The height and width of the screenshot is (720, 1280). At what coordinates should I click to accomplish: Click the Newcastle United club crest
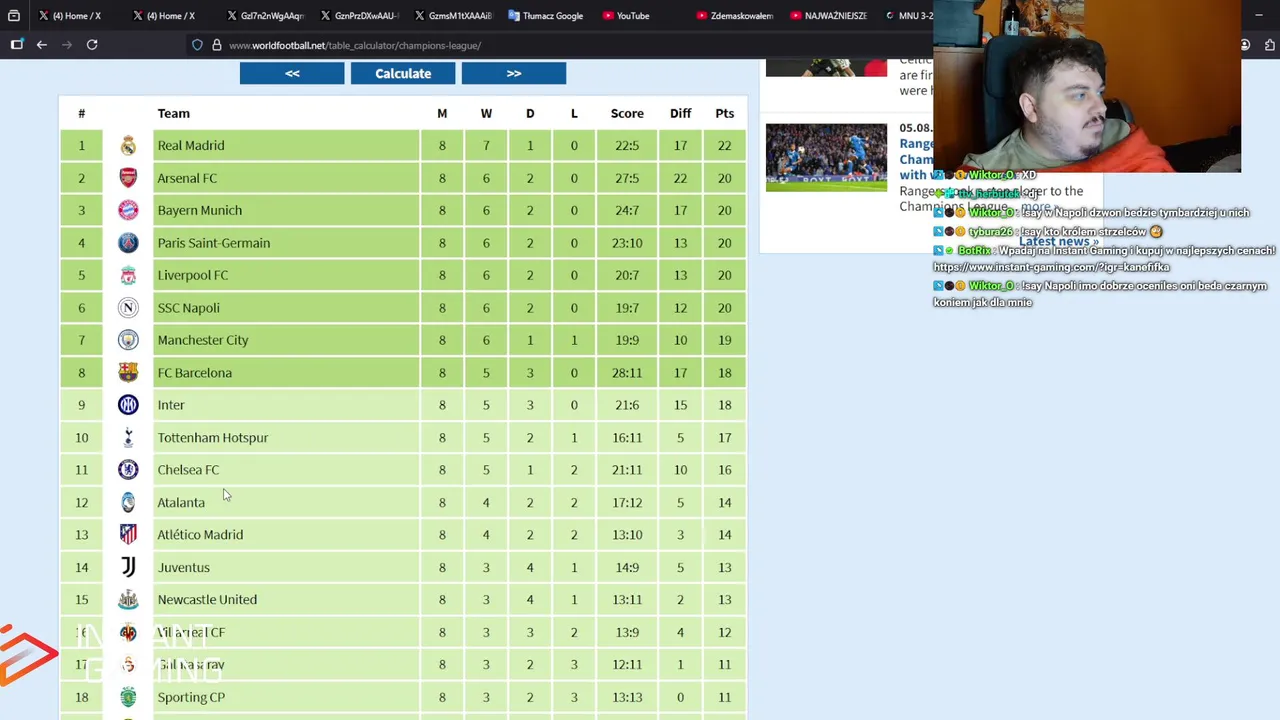(128, 600)
